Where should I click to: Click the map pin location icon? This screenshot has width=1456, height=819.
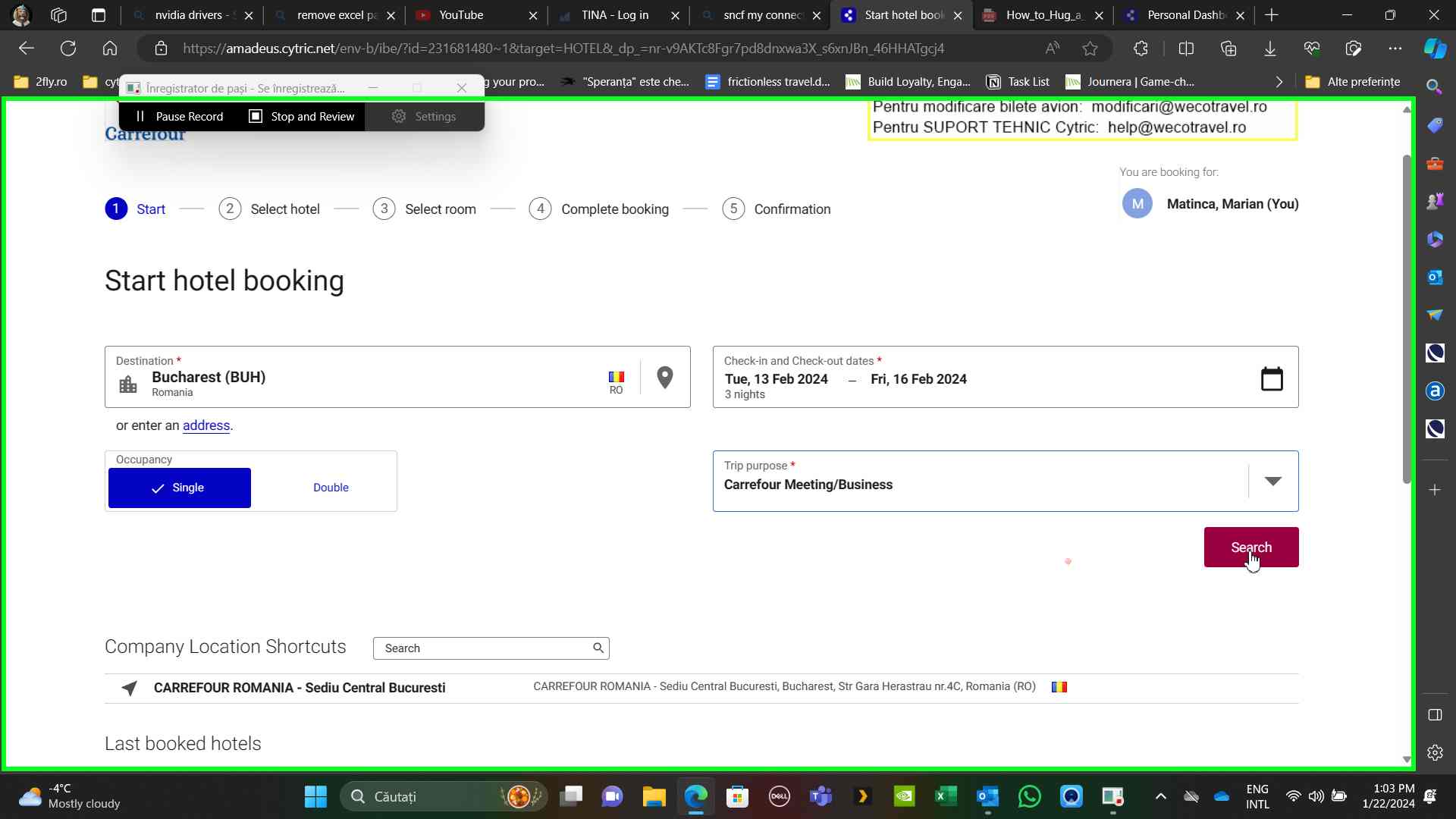[x=665, y=378]
